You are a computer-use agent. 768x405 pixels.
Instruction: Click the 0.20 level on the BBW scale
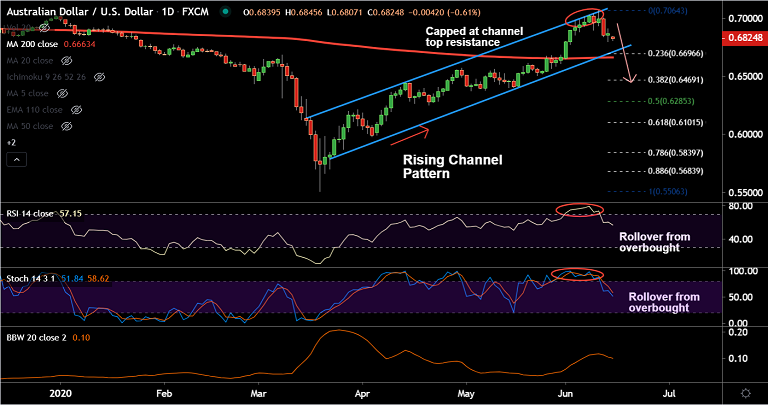point(738,333)
